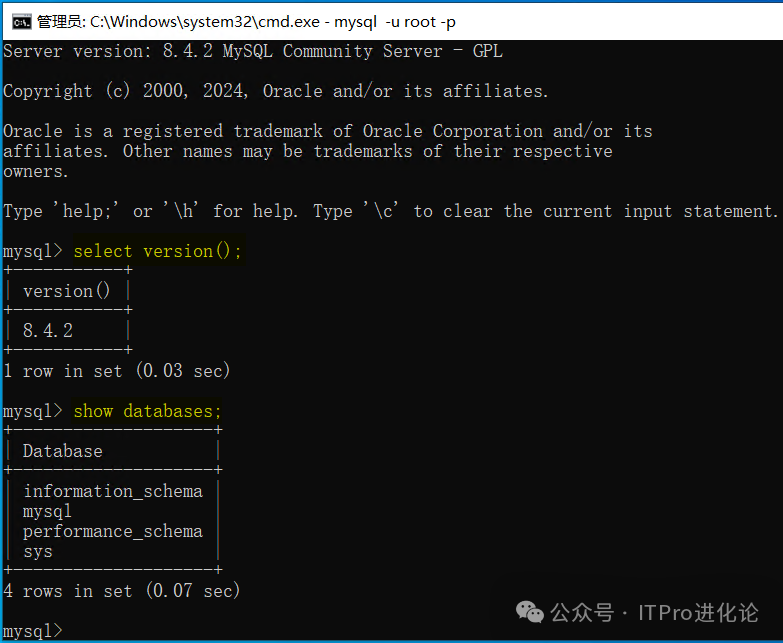Select the mysql database row in results
The width and height of the screenshot is (783, 643).
coord(47,511)
